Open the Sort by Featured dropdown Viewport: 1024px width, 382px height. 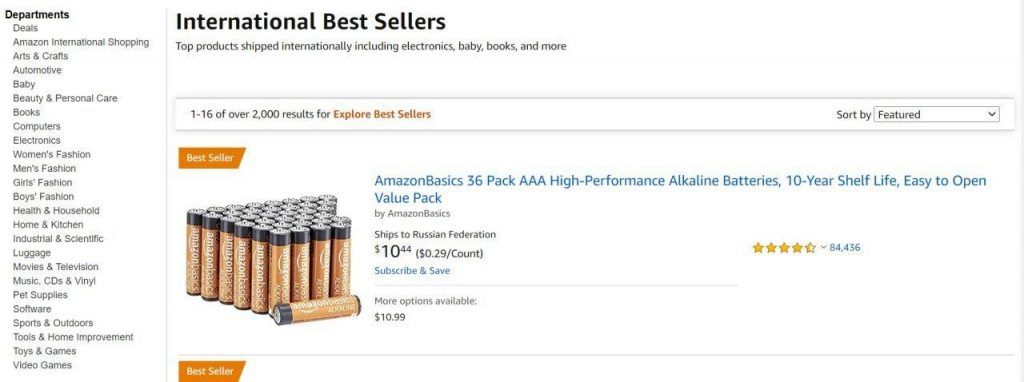click(x=936, y=114)
